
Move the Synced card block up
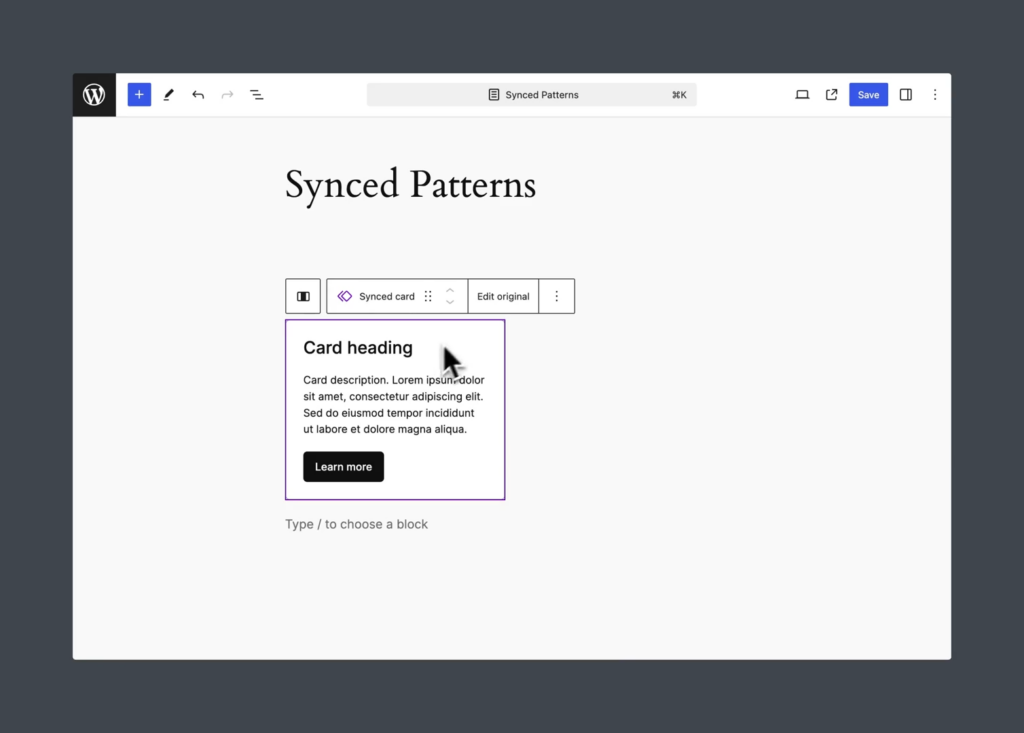pos(450,290)
